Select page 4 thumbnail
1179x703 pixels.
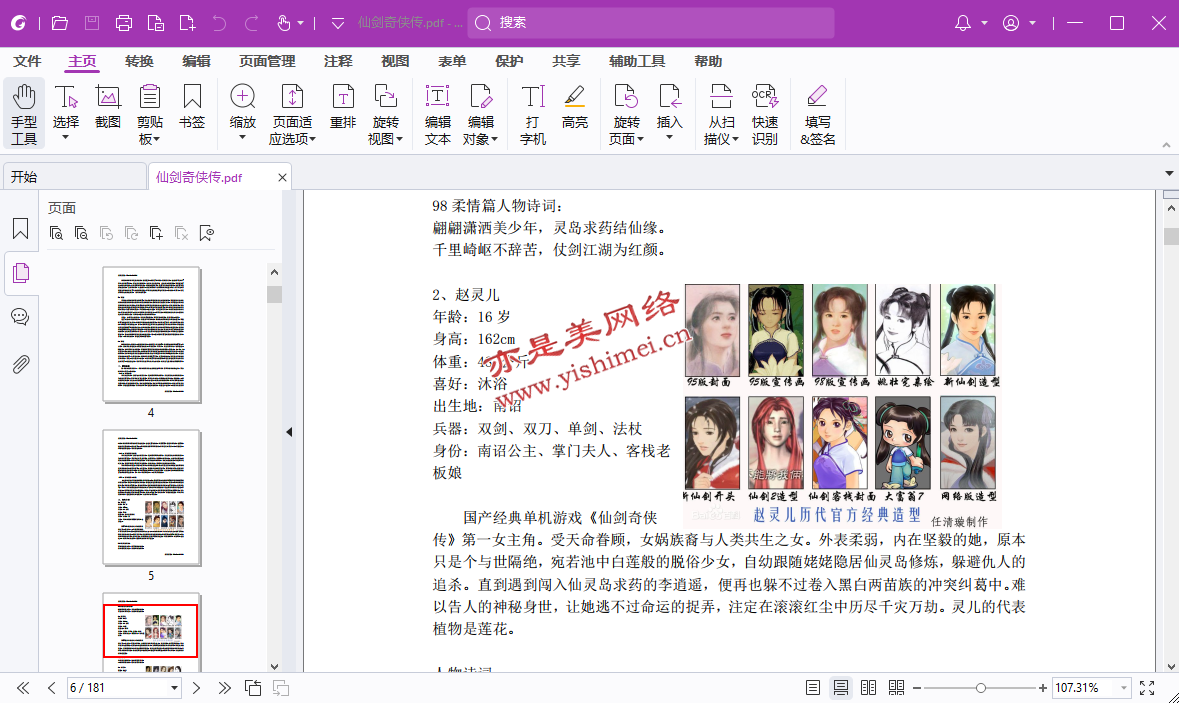coord(151,335)
